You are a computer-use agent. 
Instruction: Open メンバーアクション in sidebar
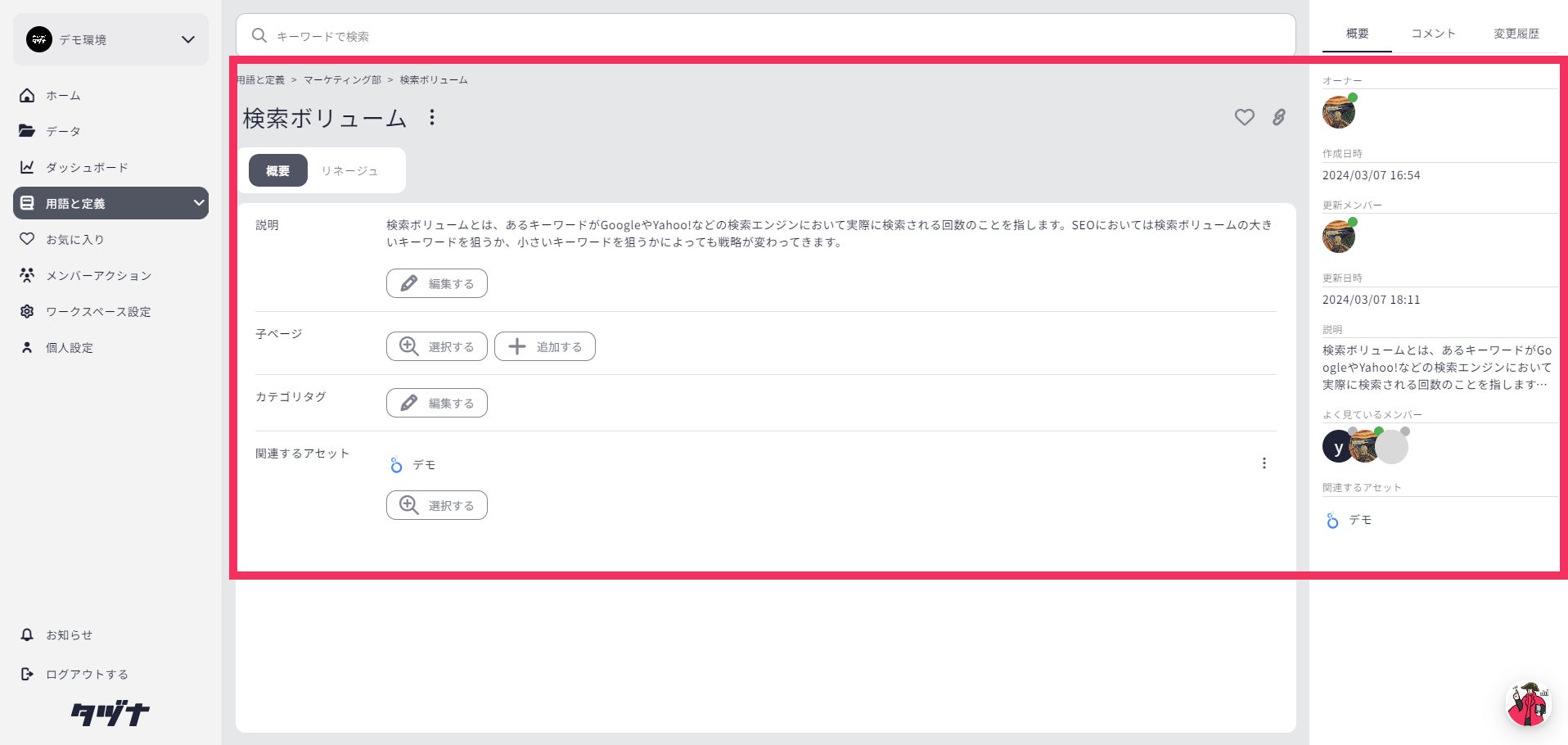pos(110,275)
